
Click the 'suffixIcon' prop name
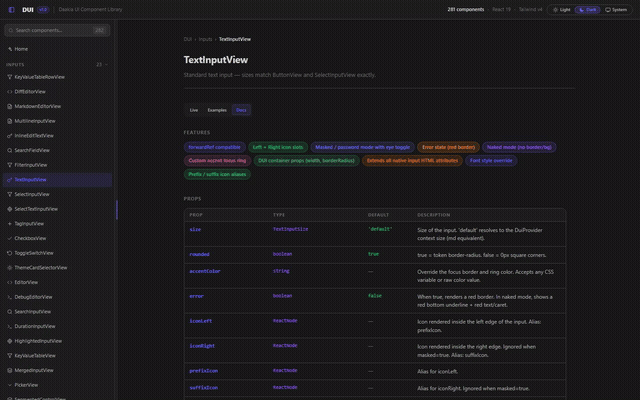pos(203,387)
